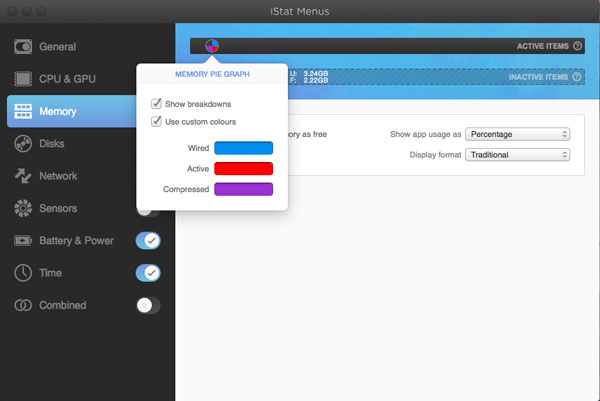Click the Memory RAM icon in sidebar
The height and width of the screenshot is (401, 600).
pos(23,111)
